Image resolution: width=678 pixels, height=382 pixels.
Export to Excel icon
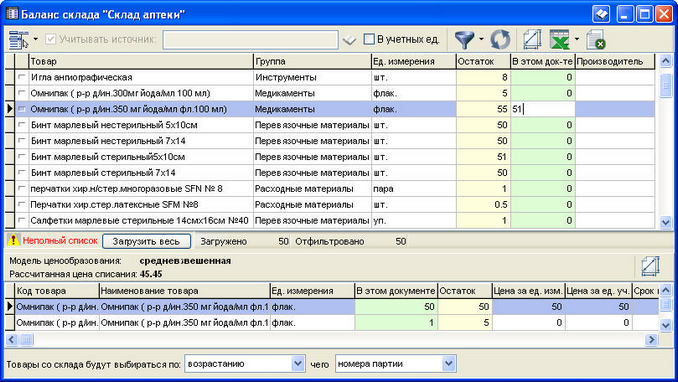coord(560,39)
